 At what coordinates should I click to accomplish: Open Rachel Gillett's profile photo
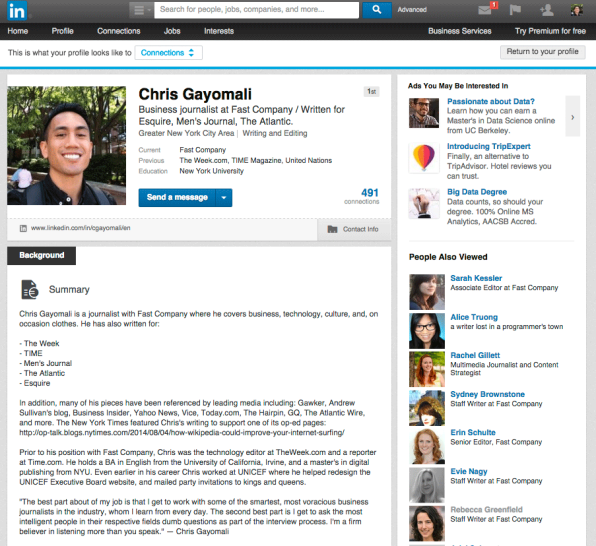tap(427, 369)
